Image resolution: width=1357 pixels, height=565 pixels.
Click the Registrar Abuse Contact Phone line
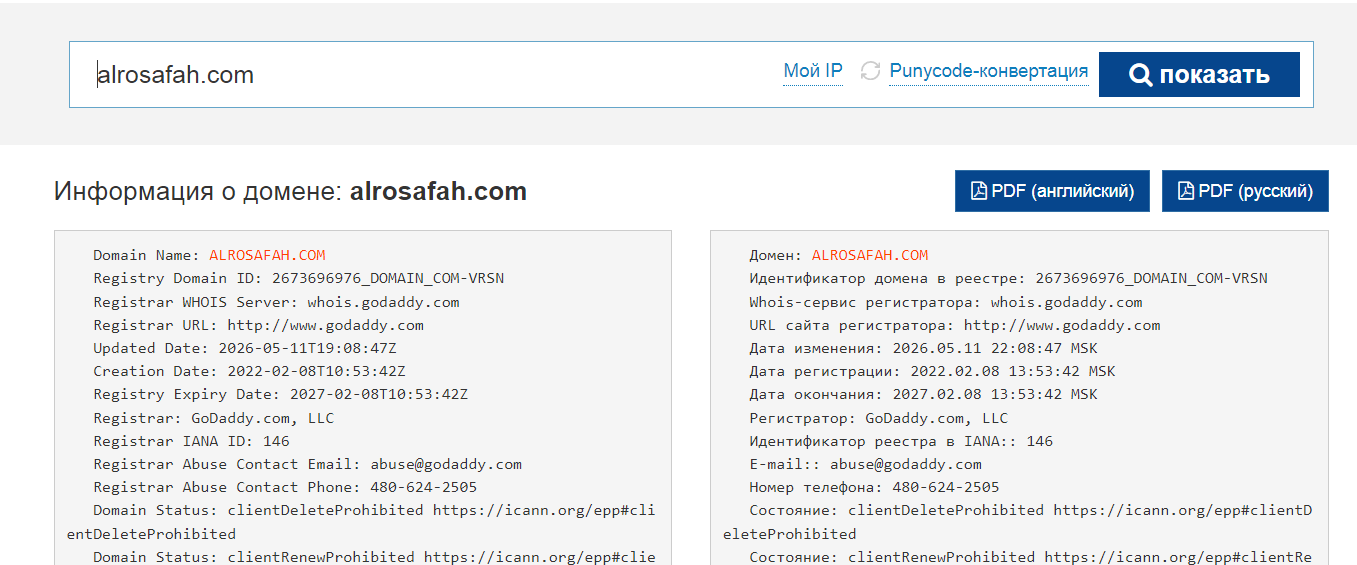pos(285,487)
